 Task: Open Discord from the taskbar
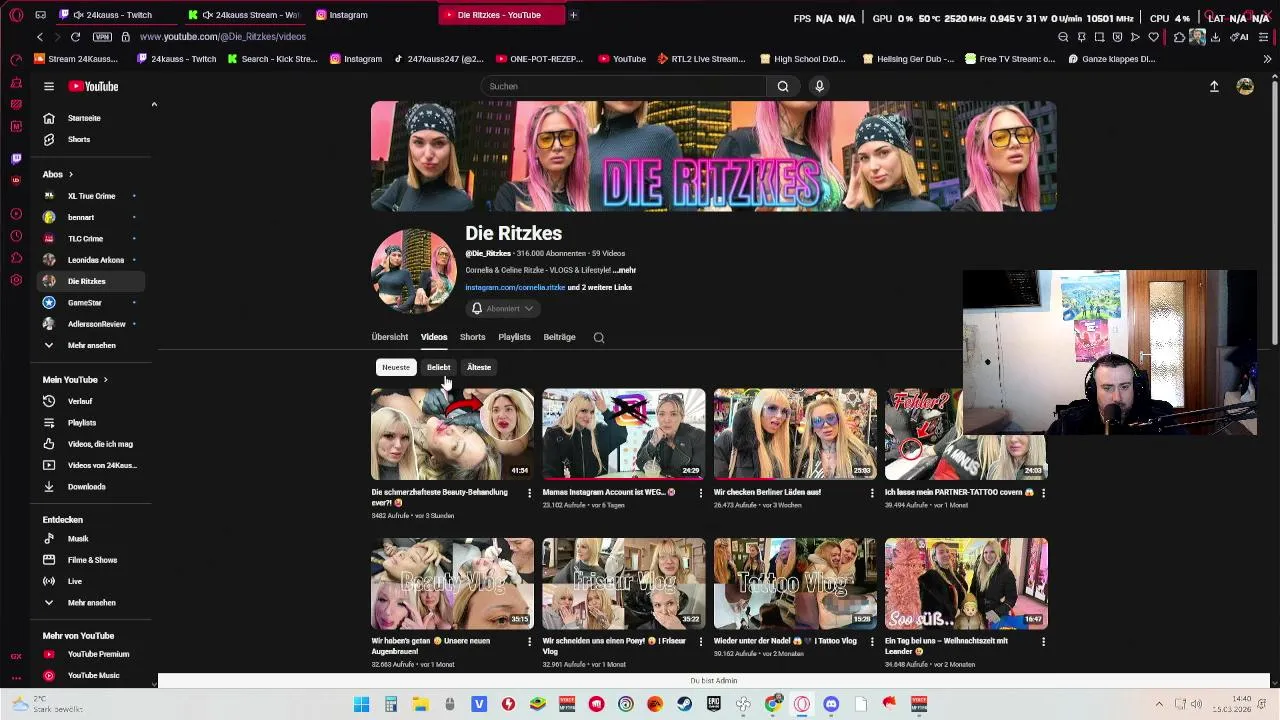coord(831,704)
